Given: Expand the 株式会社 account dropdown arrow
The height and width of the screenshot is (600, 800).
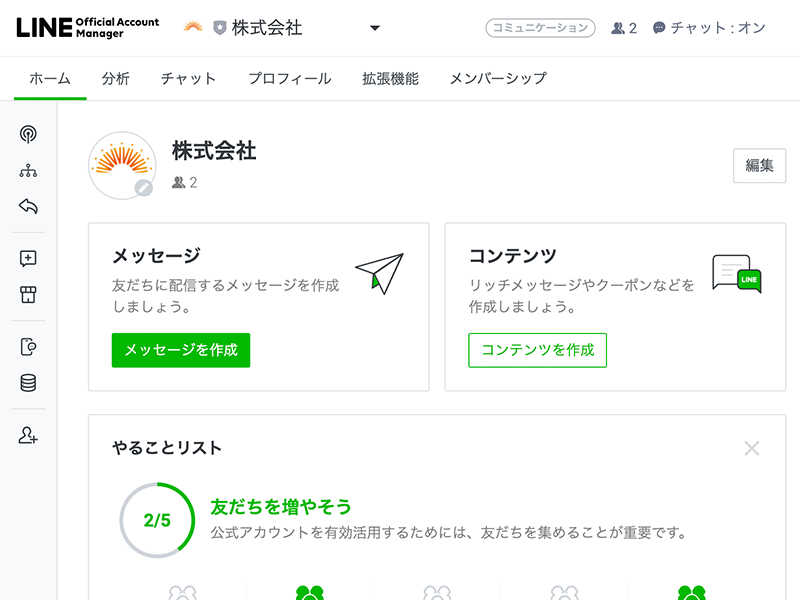Looking at the screenshot, I should [x=375, y=28].
